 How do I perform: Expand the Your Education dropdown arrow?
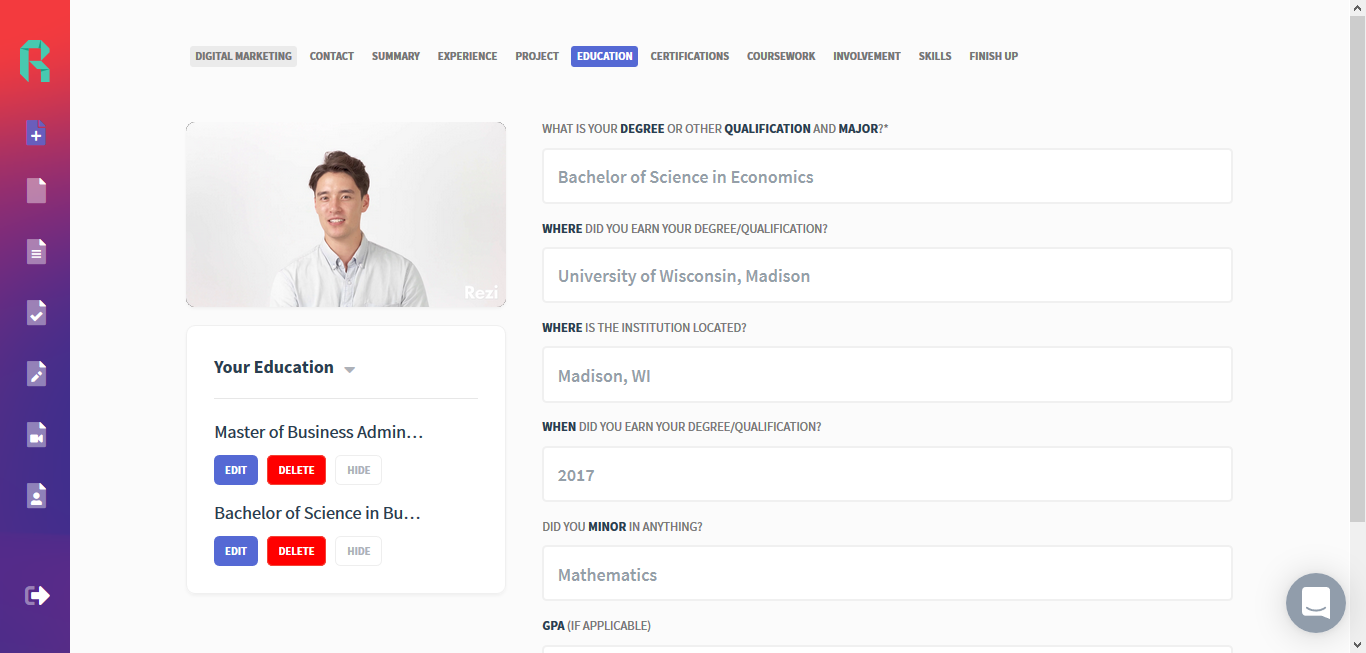pyautogui.click(x=349, y=369)
